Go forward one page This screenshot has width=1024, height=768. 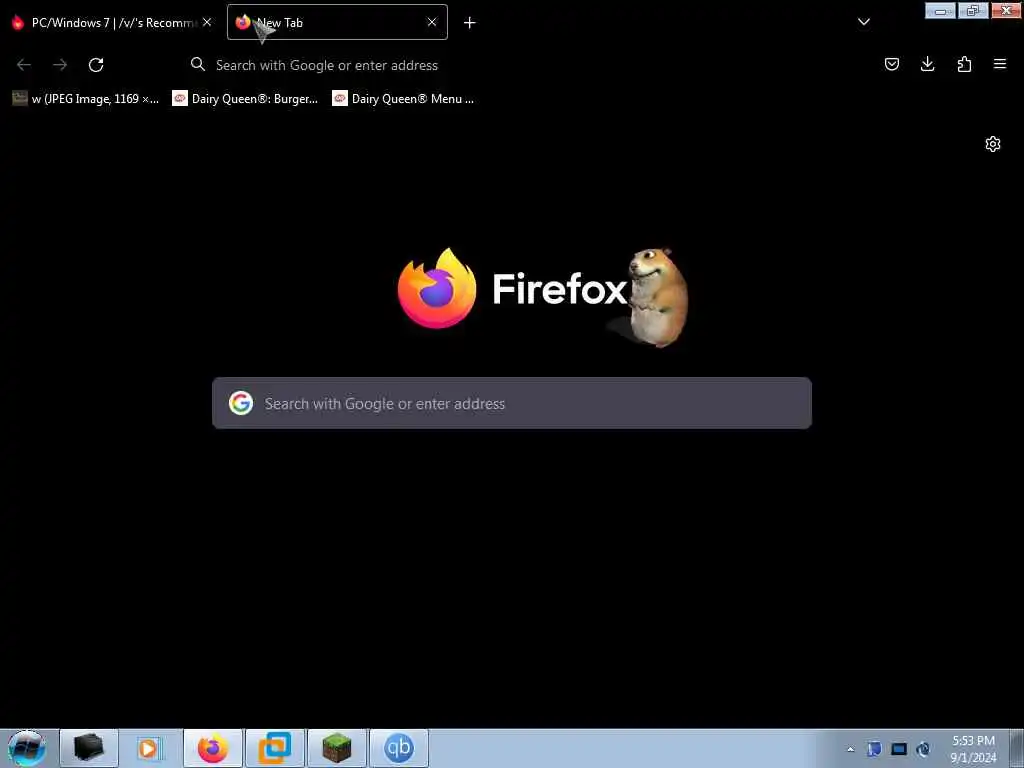click(x=60, y=65)
